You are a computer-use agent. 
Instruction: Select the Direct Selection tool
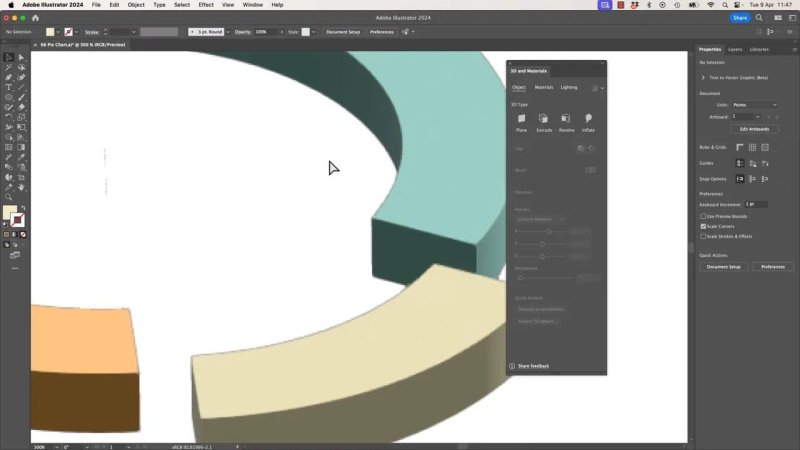pos(21,57)
